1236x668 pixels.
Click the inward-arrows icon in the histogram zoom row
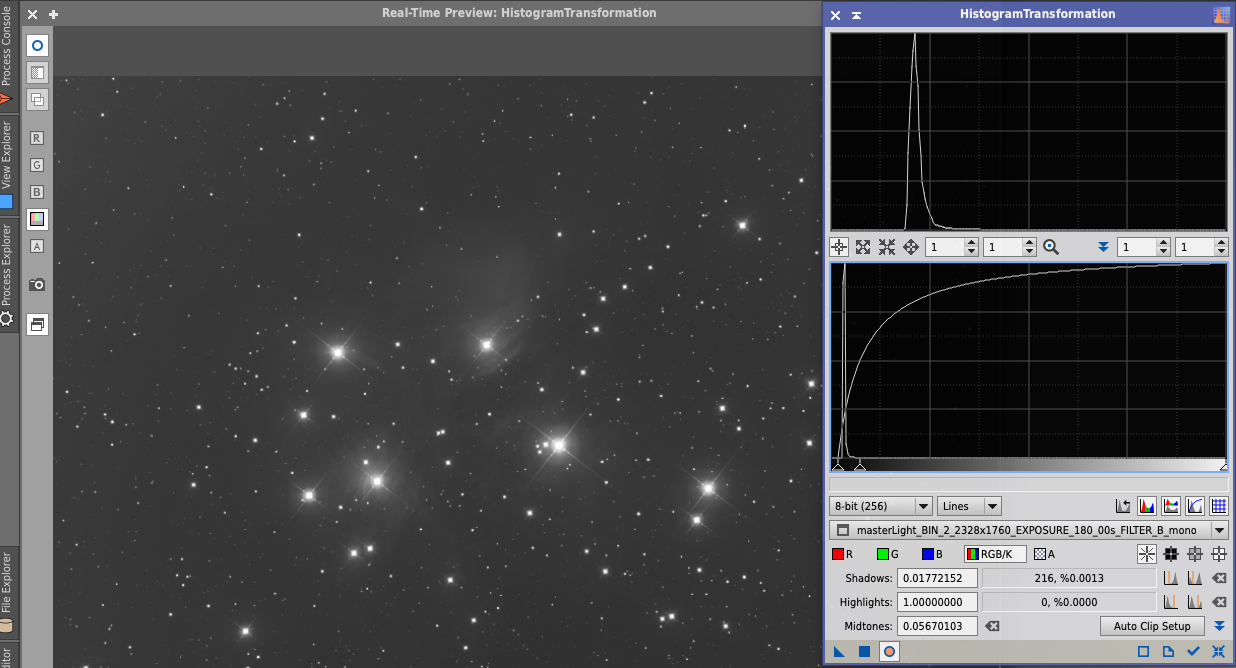point(887,247)
